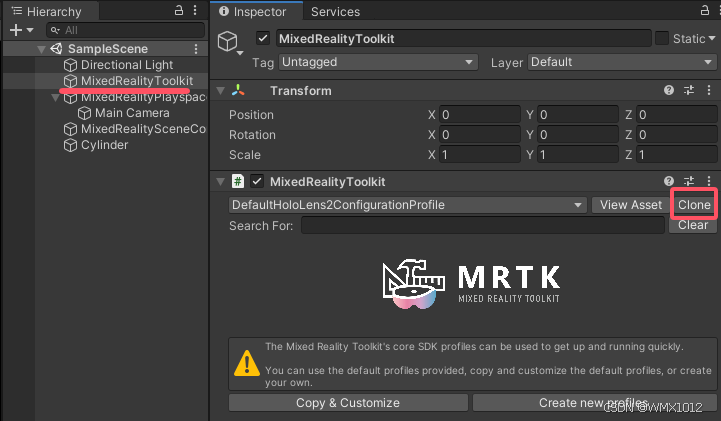721x421 pixels.
Task: Lock the Inspector with padlock icon
Action: 704,11
